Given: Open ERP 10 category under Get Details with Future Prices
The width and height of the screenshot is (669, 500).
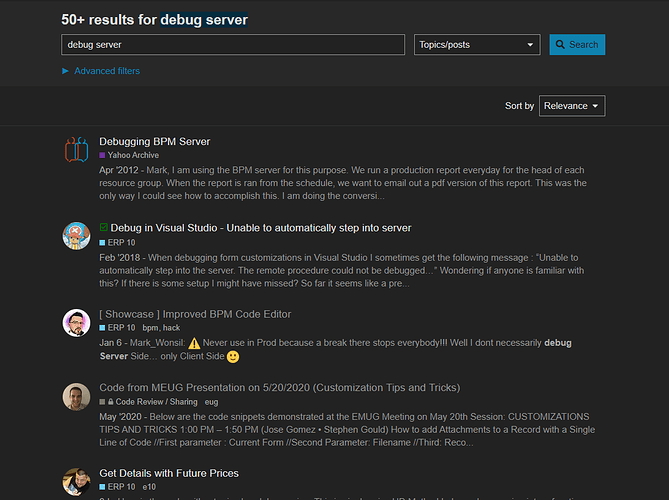Looking at the screenshot, I should tap(117, 487).
